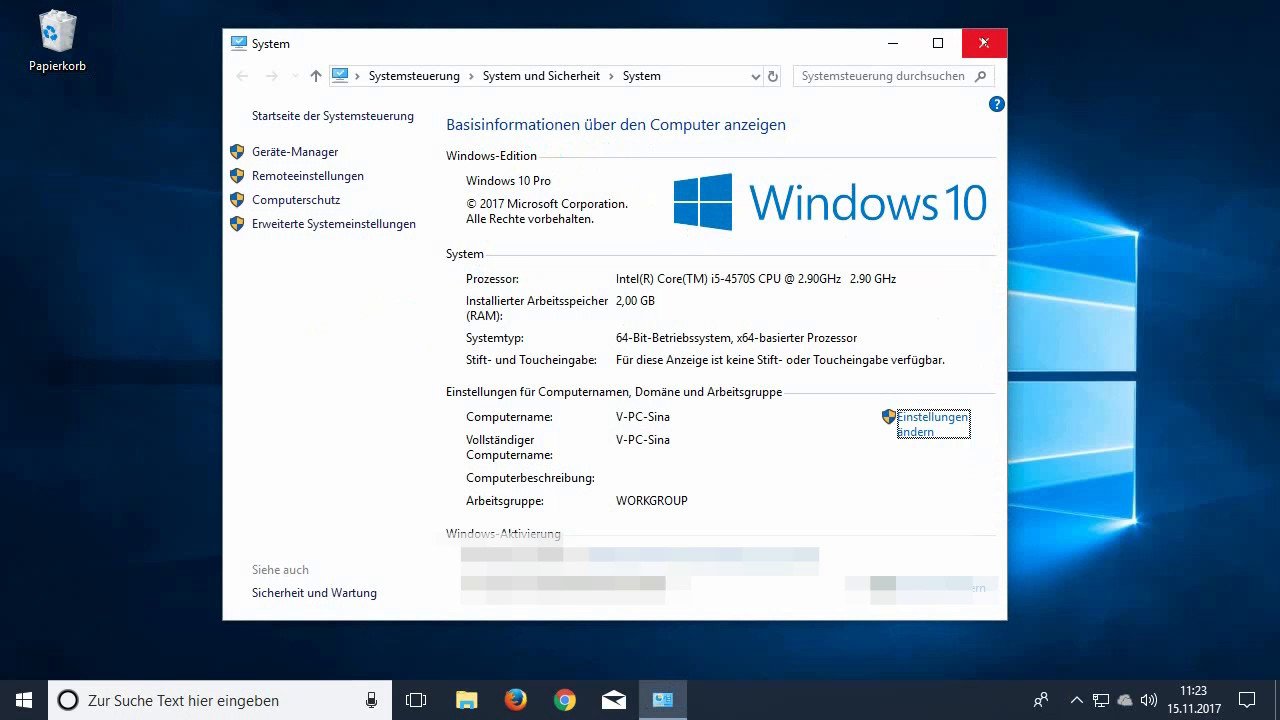Focus taskbar search Zur Suche Text hier eingeben
Screen dimensions: 1280x720
pos(220,700)
